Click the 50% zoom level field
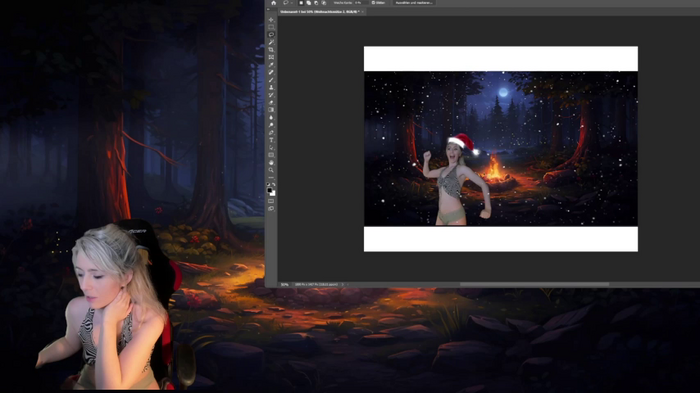Image resolution: width=700 pixels, height=393 pixels. tap(284, 284)
